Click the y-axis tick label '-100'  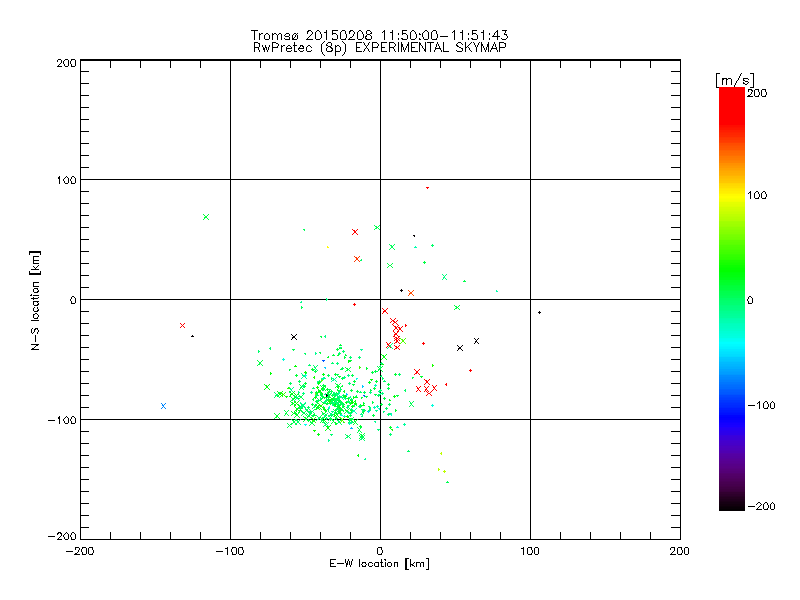click(x=62, y=420)
